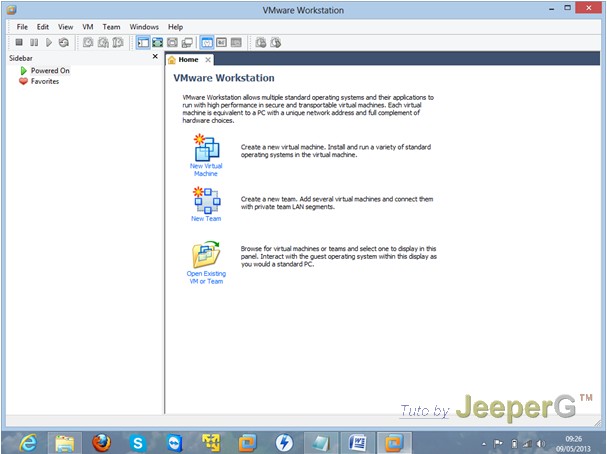Click the Reset virtual machine toolbar icon
Viewport: 607px width, 454px height.
(x=64, y=42)
